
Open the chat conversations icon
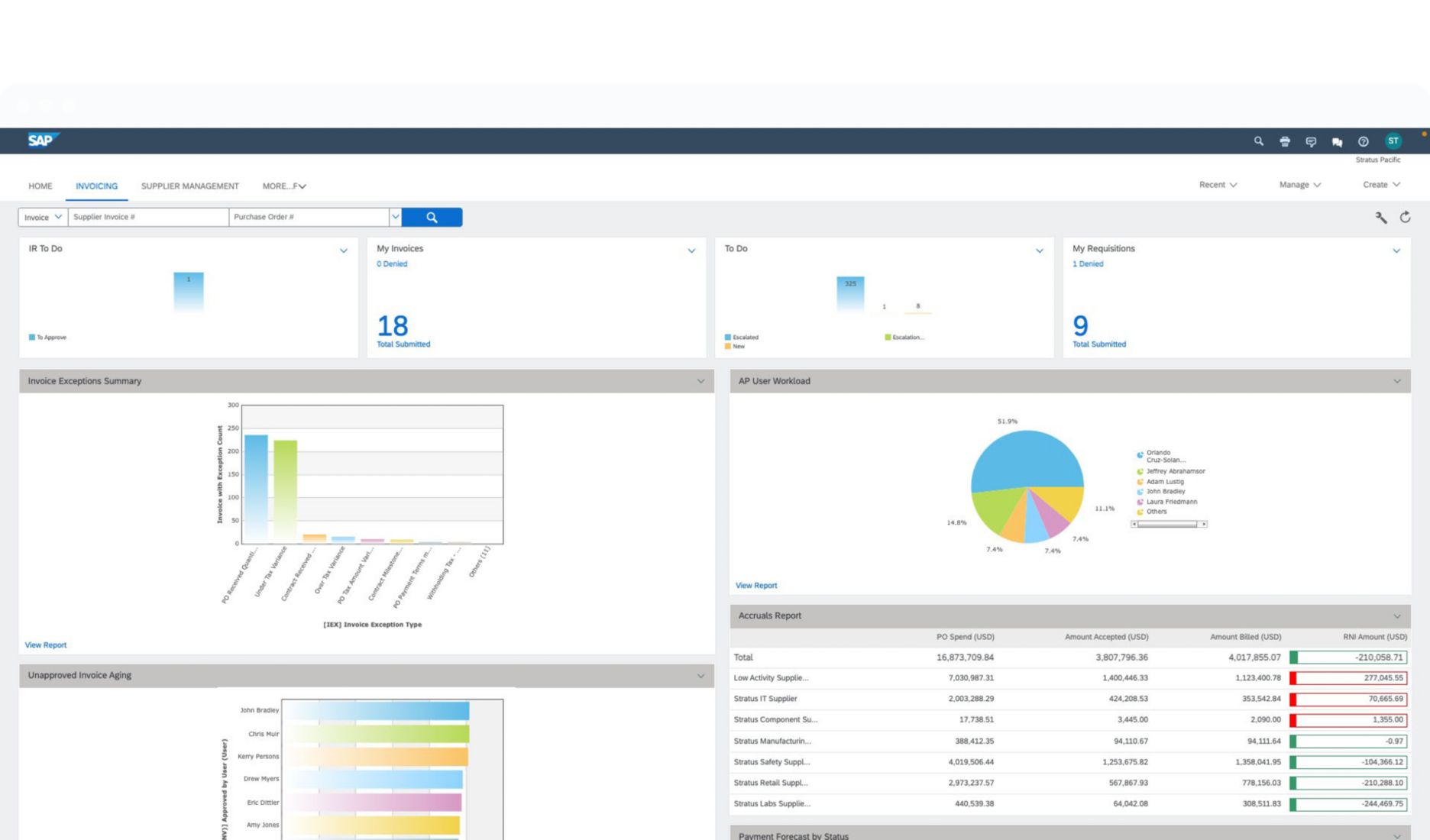1337,142
